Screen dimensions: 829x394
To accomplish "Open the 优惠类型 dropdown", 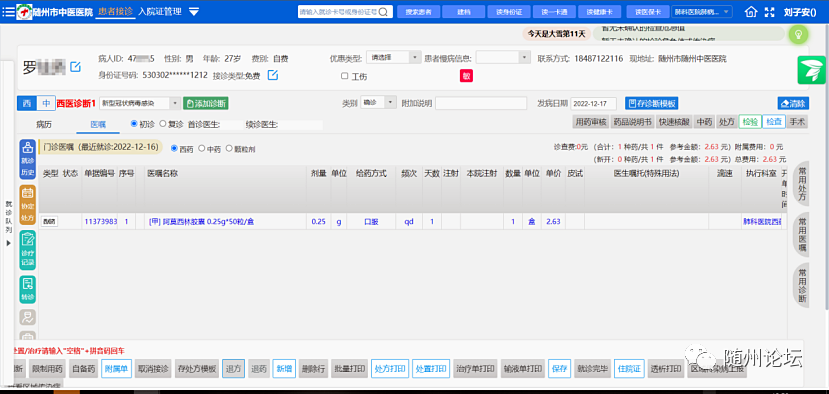I will 394,57.
